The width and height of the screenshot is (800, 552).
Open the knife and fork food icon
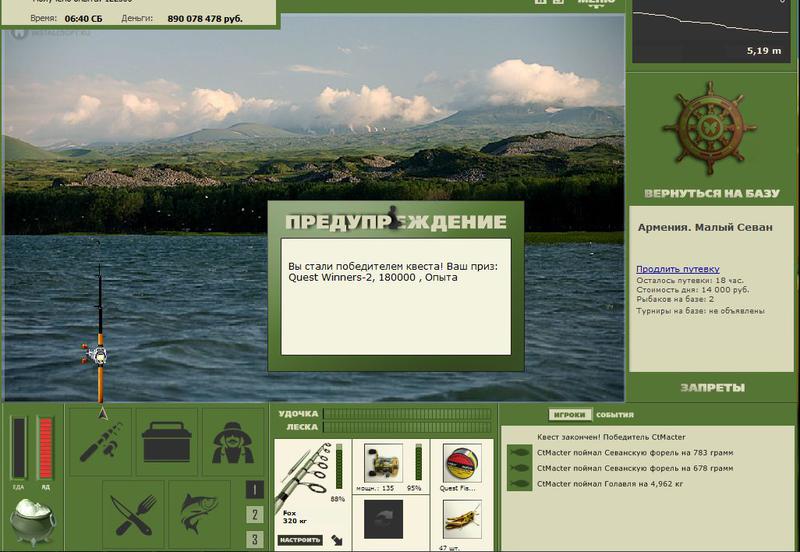coord(134,514)
